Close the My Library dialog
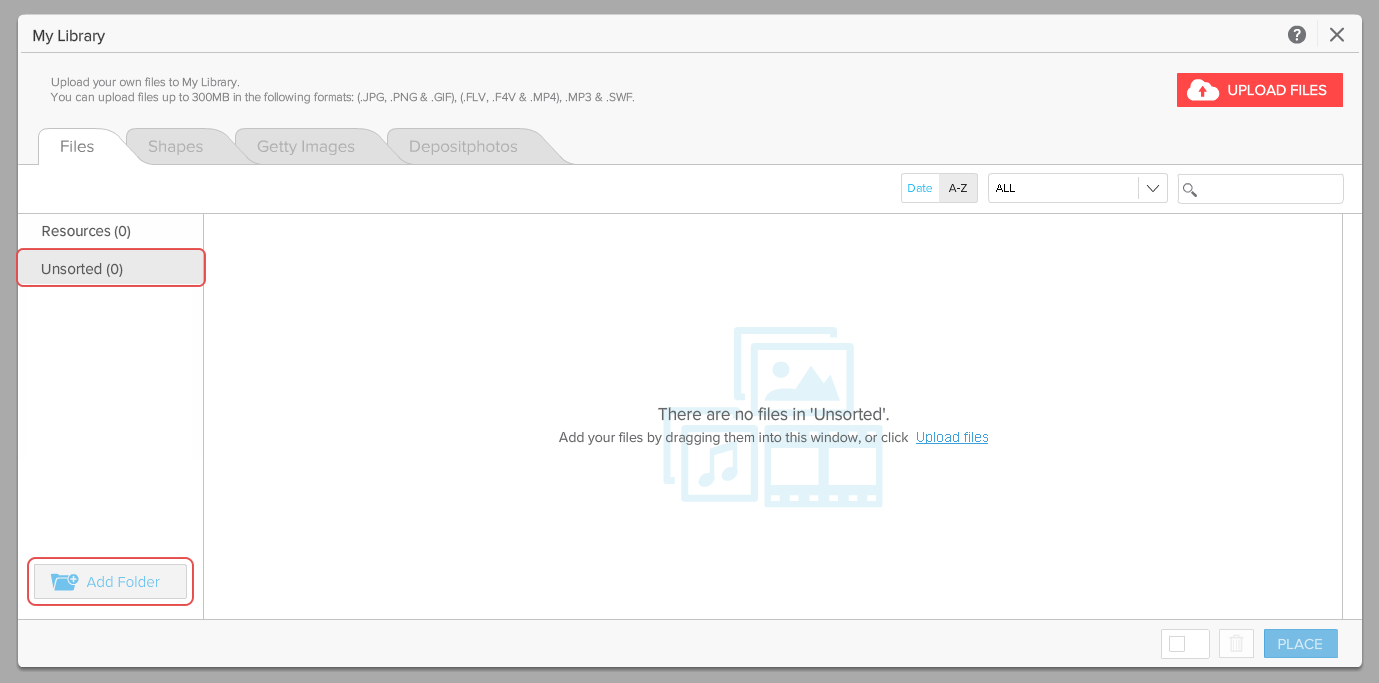Screen dimensions: 1379x683 [1337, 35]
